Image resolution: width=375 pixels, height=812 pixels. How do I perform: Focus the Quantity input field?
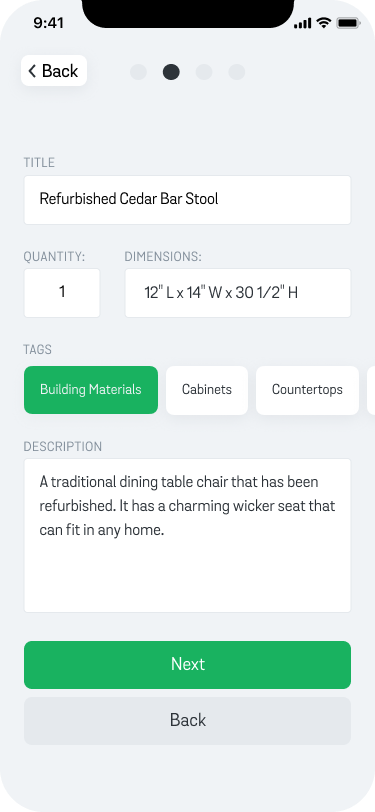click(x=62, y=293)
